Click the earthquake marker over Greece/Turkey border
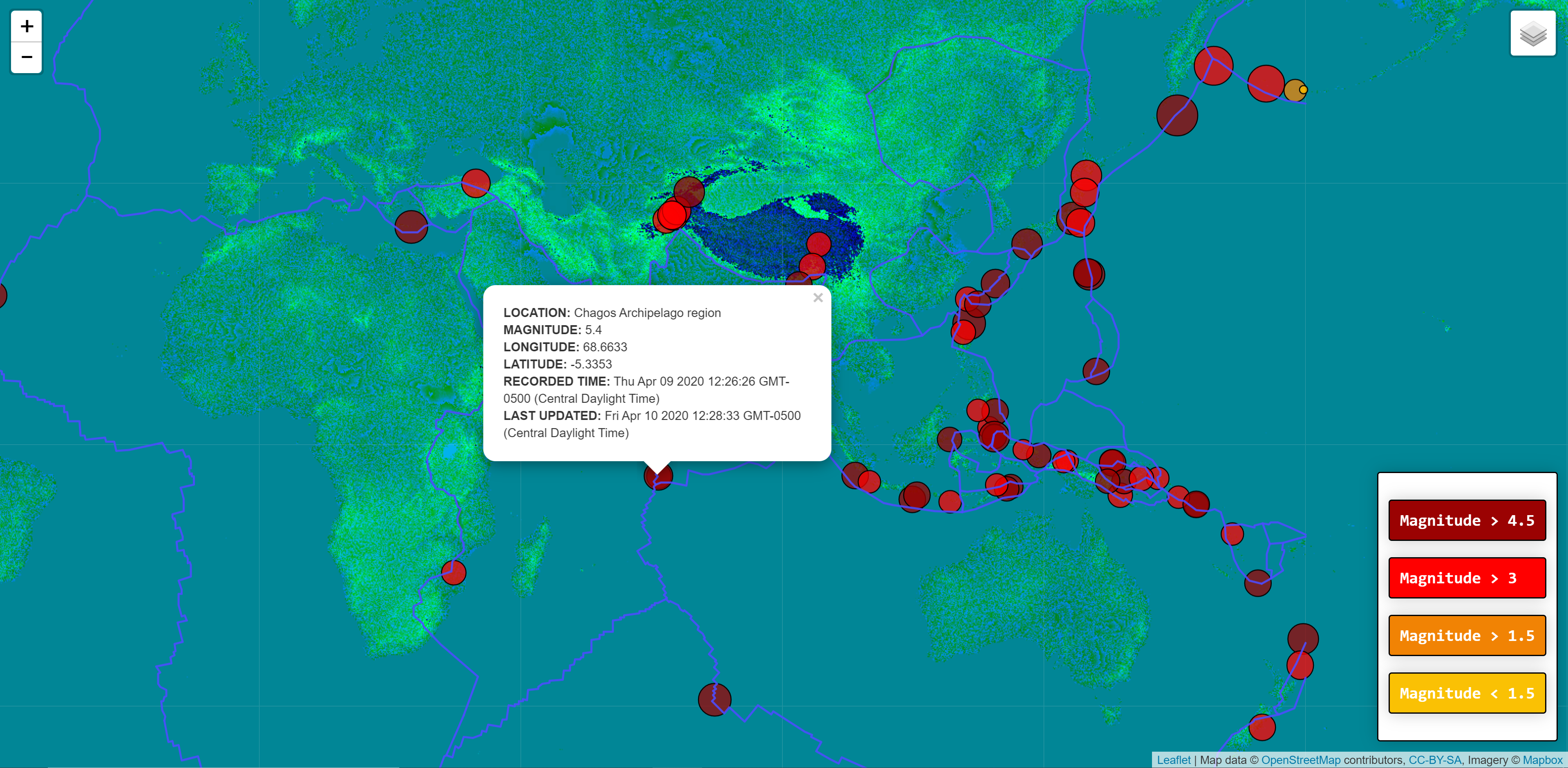Screen dimensions: 1568x768 (475, 183)
